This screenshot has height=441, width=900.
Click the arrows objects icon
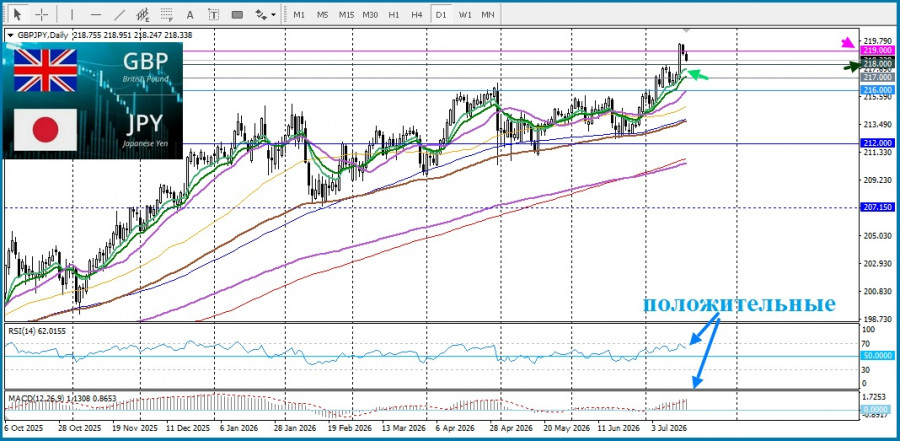coord(261,14)
